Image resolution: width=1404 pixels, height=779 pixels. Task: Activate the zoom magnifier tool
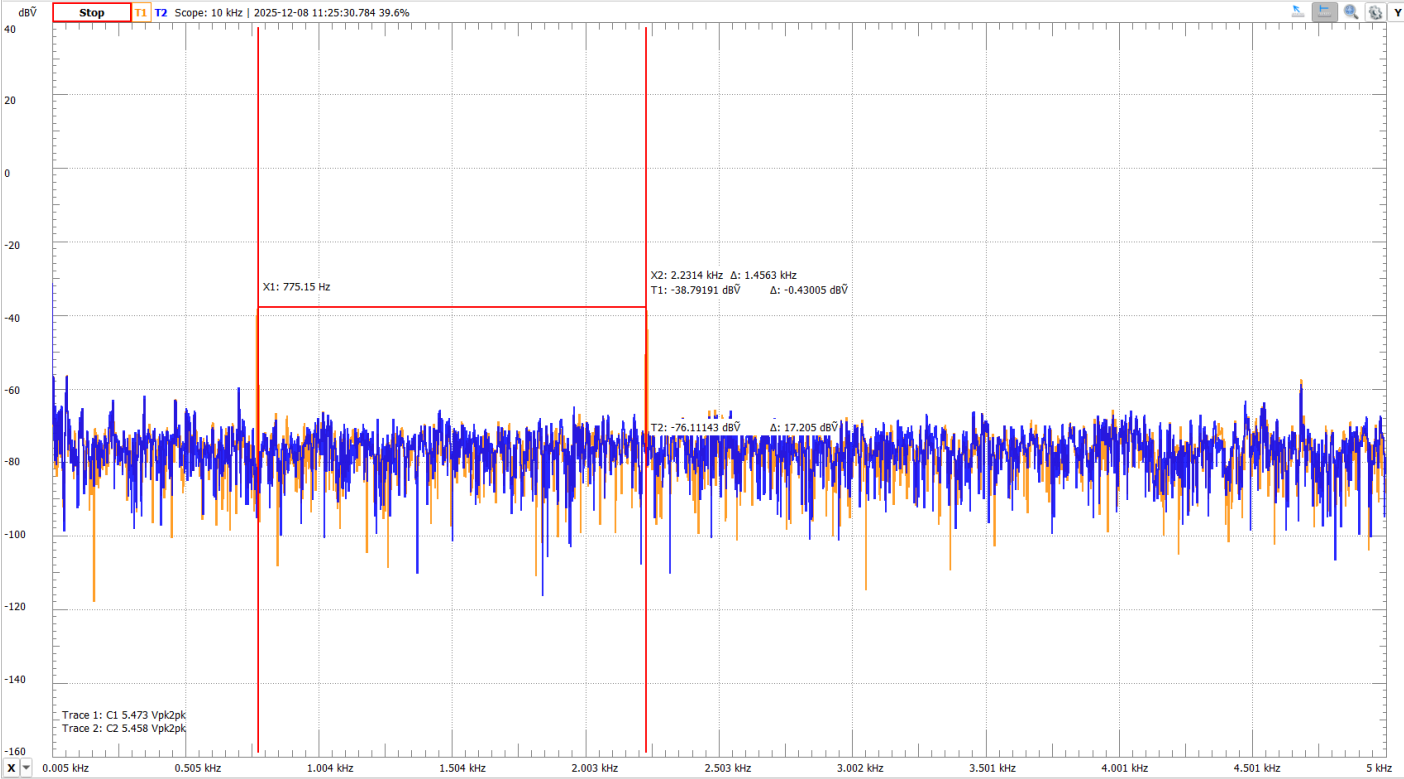click(x=1350, y=12)
